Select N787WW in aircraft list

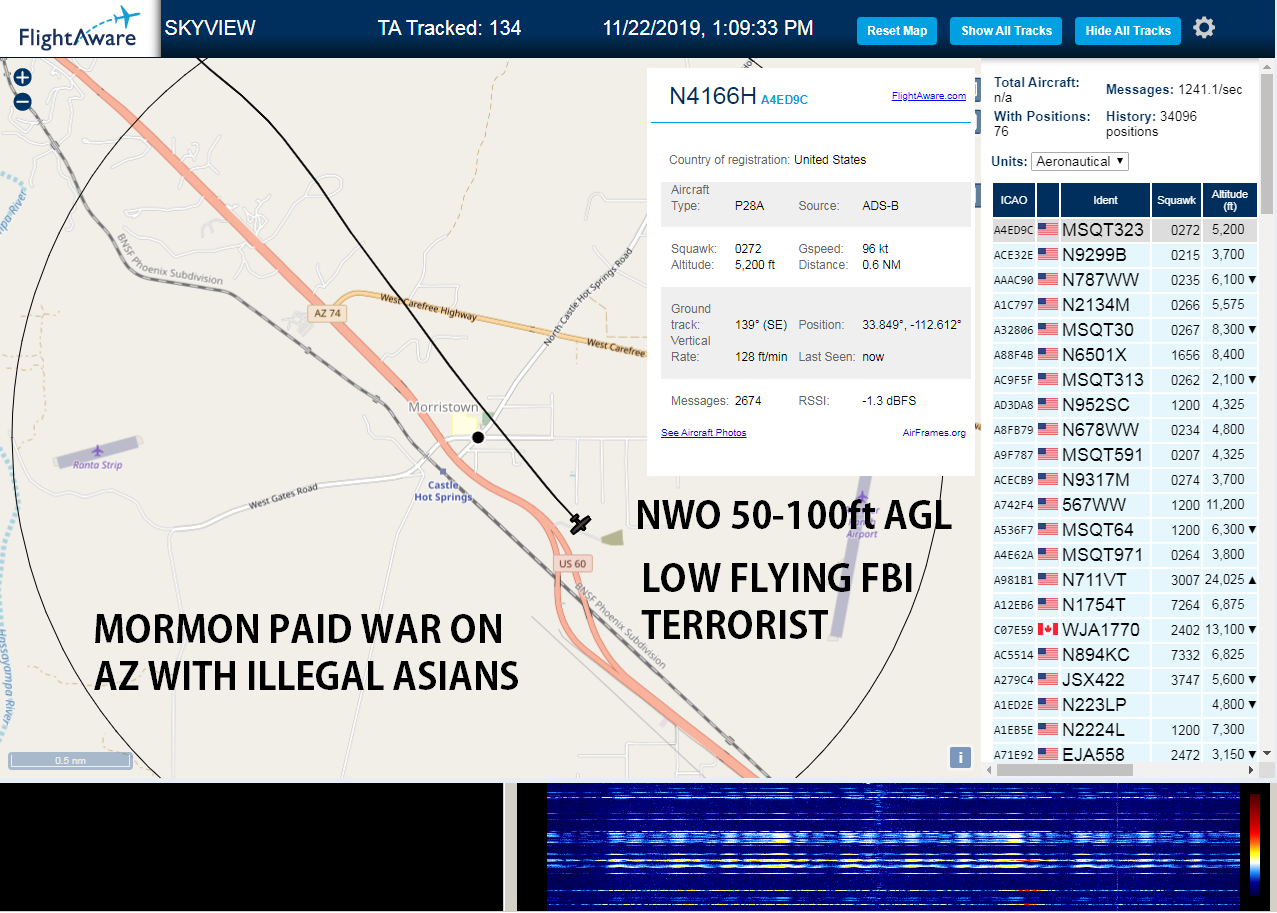1125,280
